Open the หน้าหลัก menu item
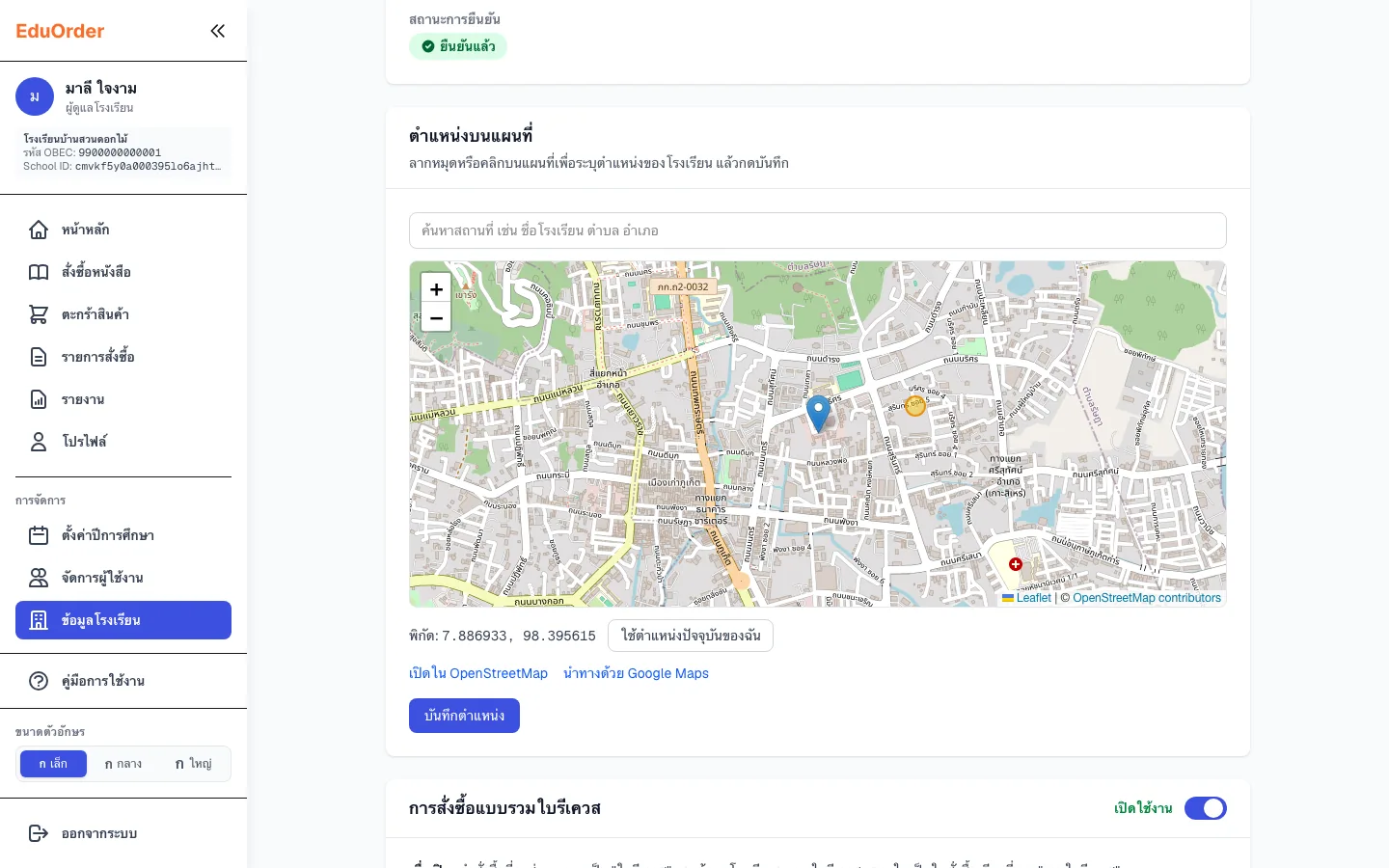The width and height of the screenshot is (1389, 868). click(x=123, y=230)
